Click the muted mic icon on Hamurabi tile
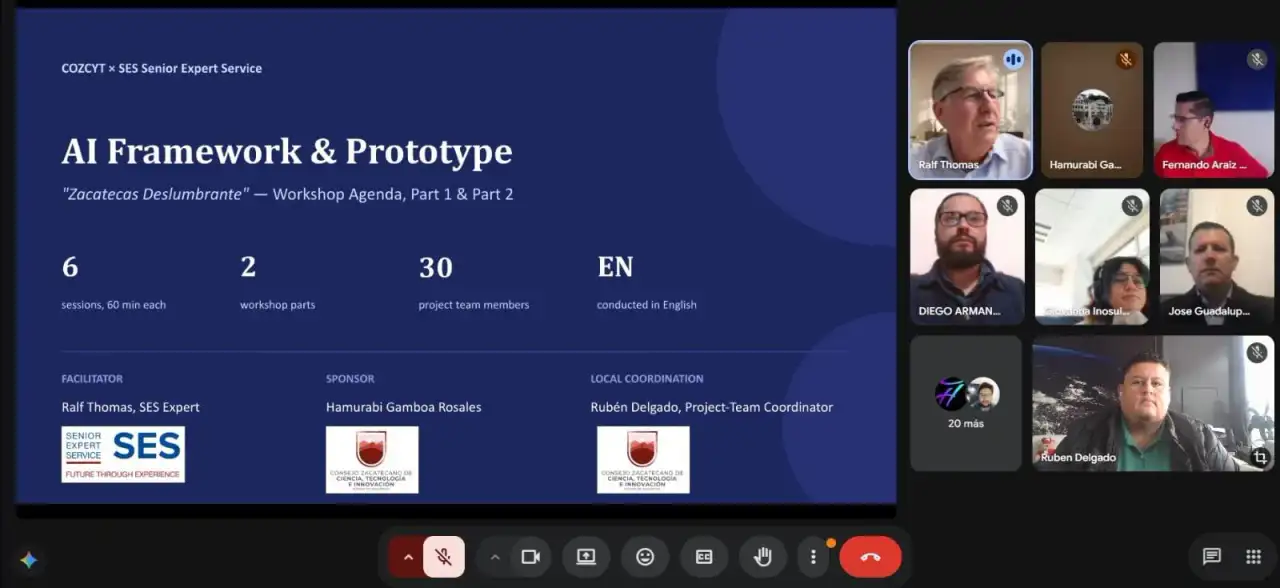 [1125, 59]
